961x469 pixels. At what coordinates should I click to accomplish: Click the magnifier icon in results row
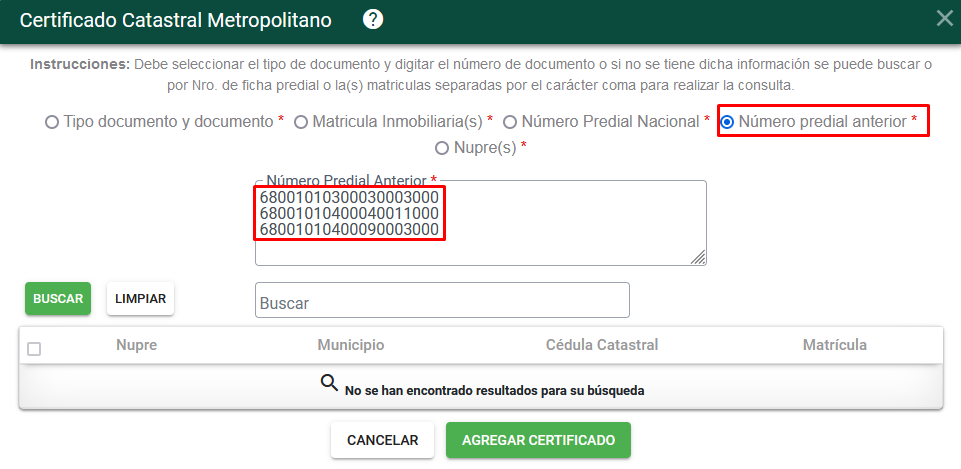click(x=329, y=383)
